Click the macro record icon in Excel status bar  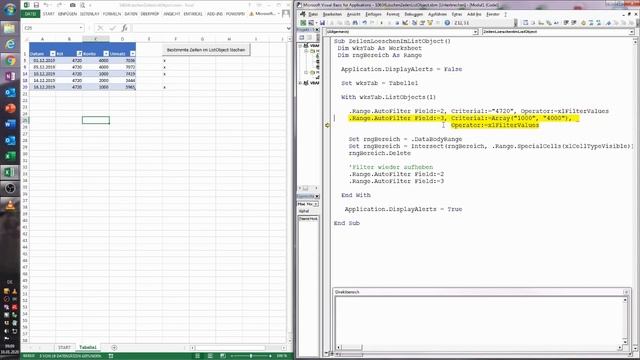(x=111, y=356)
